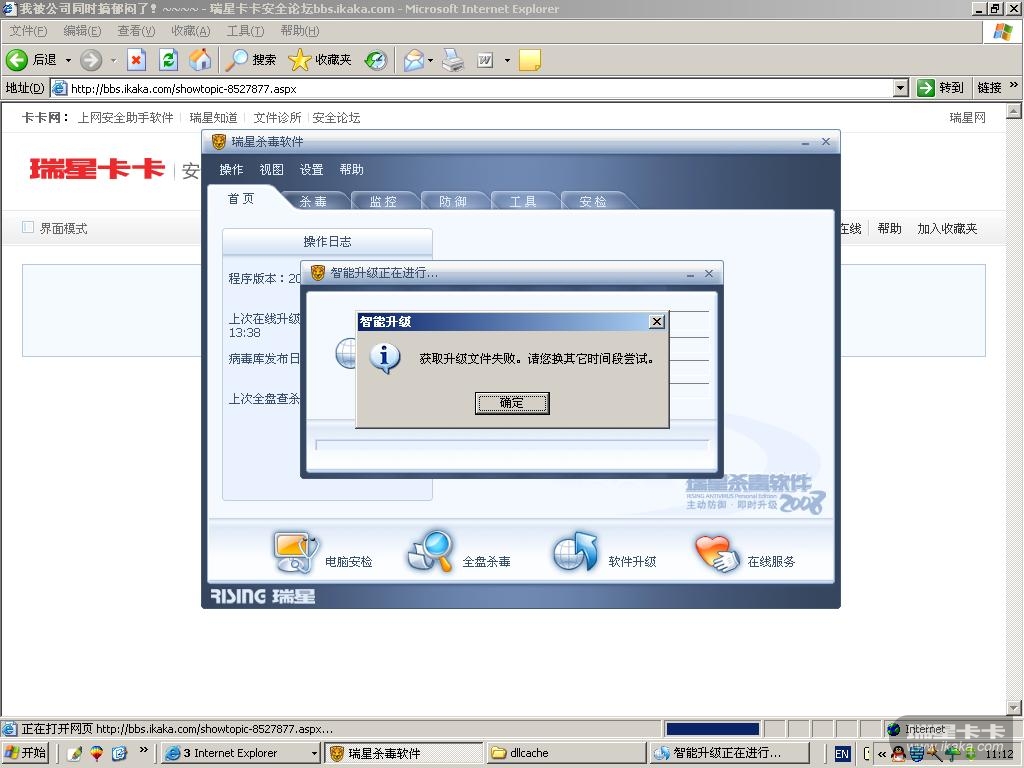This screenshot has height=768, width=1024.
Task: Print page with the printer icon
Action: pyautogui.click(x=453, y=60)
